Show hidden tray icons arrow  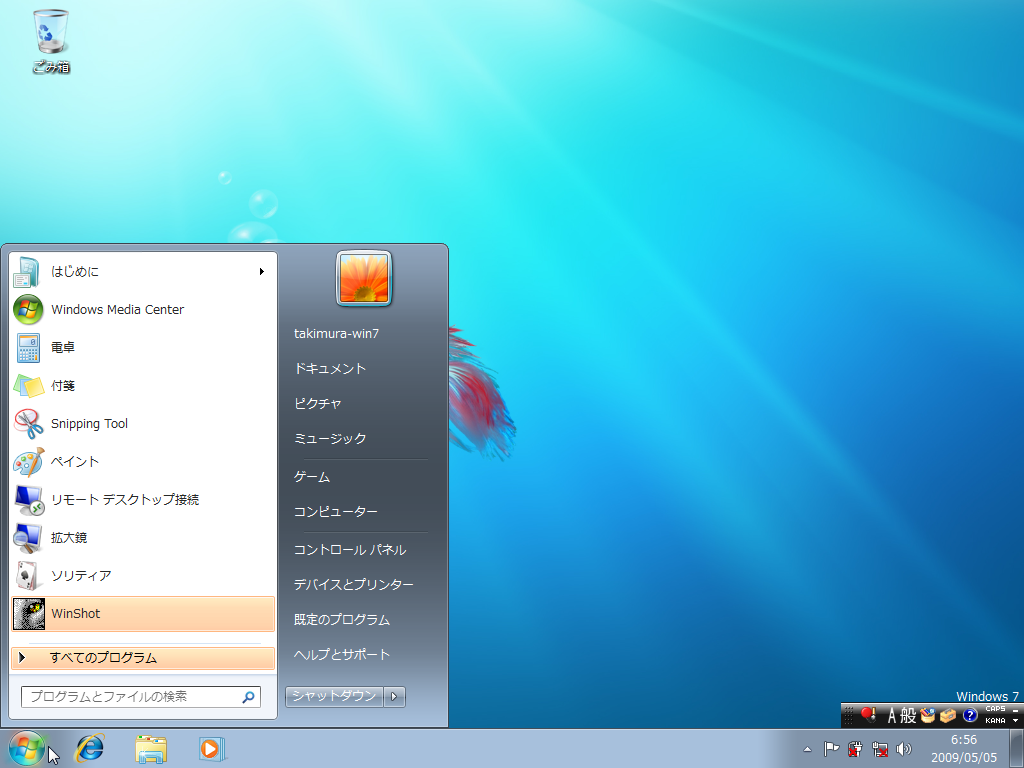coord(808,749)
